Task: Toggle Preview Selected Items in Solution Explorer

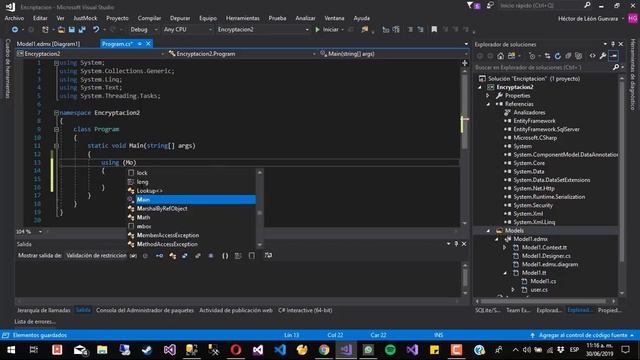Action: pos(613,56)
